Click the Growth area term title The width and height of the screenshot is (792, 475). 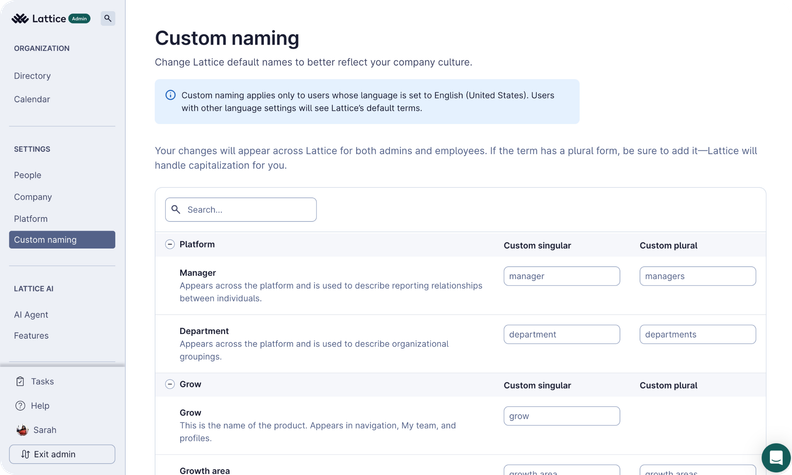click(205, 470)
